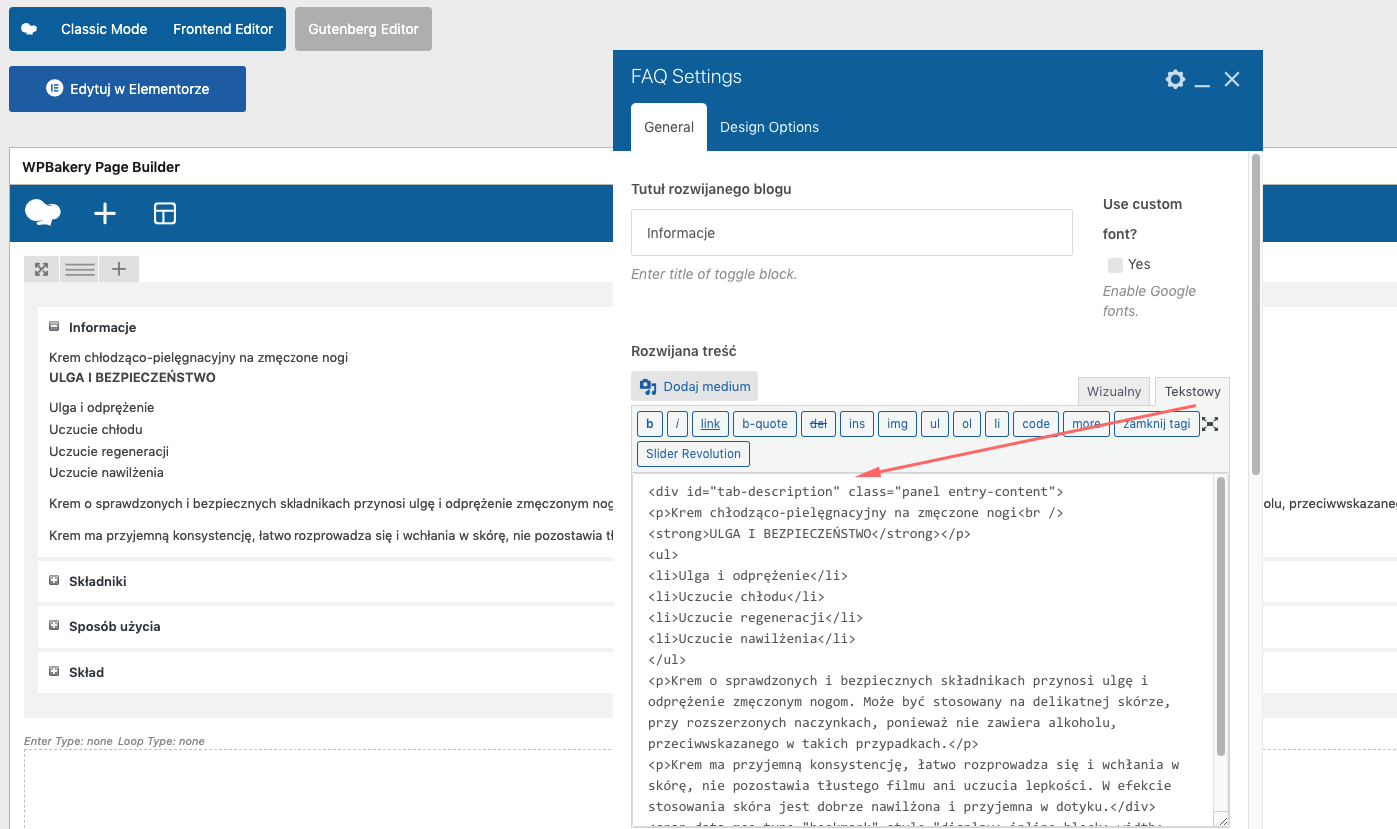
Task: Click the ULGA I BEZPIECZEŃSTWO text
Action: pos(132,378)
